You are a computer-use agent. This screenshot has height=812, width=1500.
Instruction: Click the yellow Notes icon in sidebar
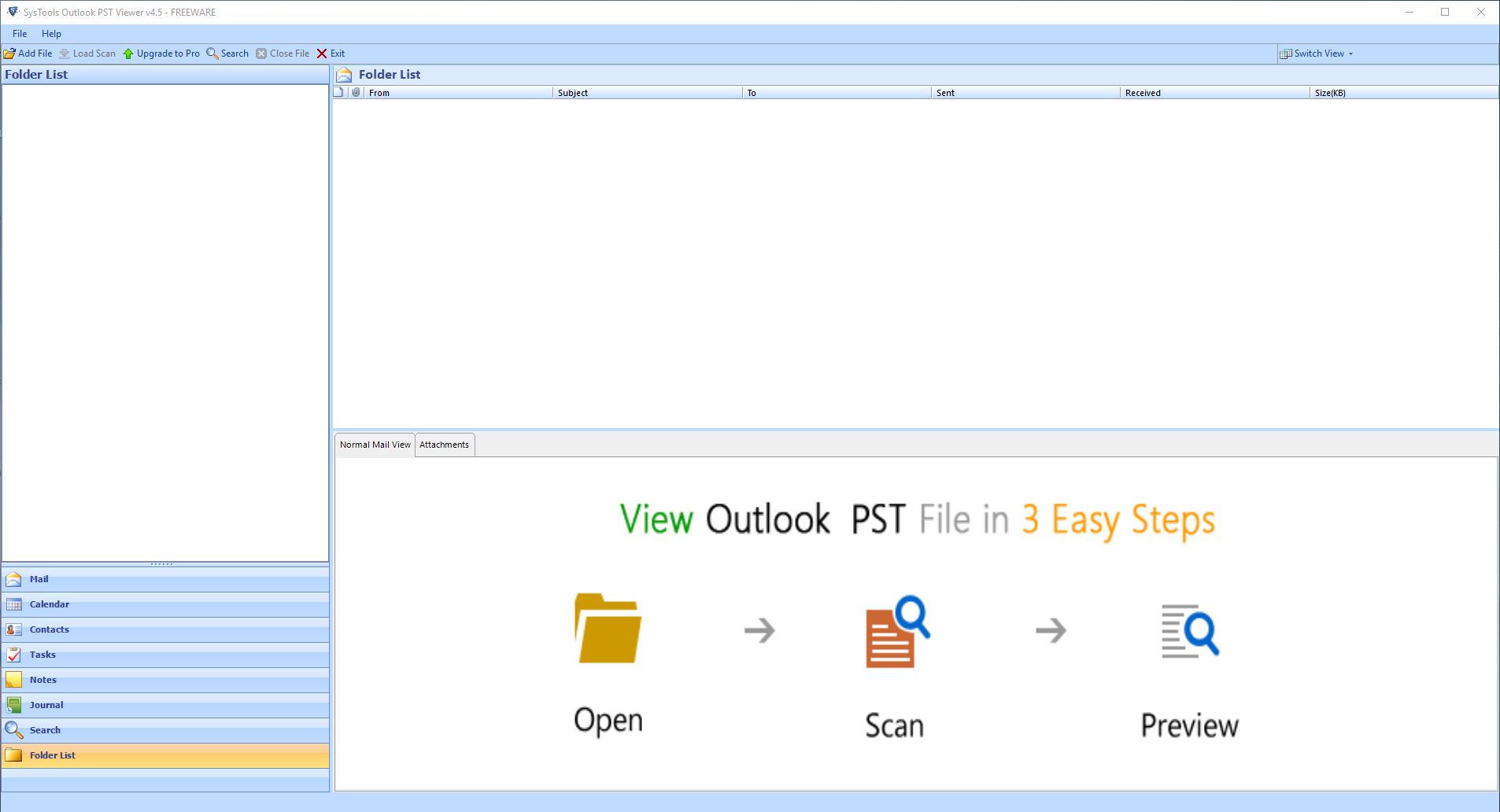coord(13,680)
